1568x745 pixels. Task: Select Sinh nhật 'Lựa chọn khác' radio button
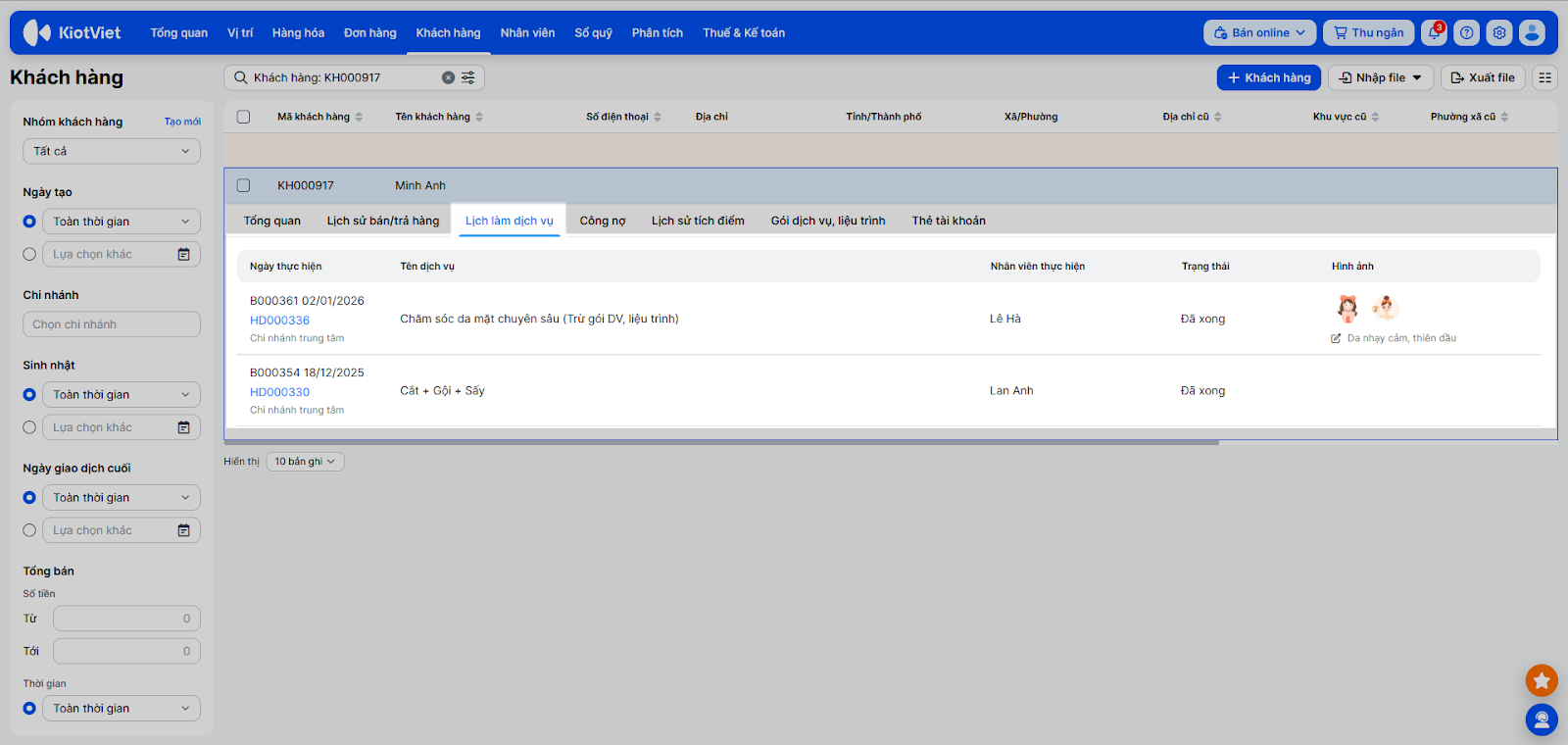point(29,427)
